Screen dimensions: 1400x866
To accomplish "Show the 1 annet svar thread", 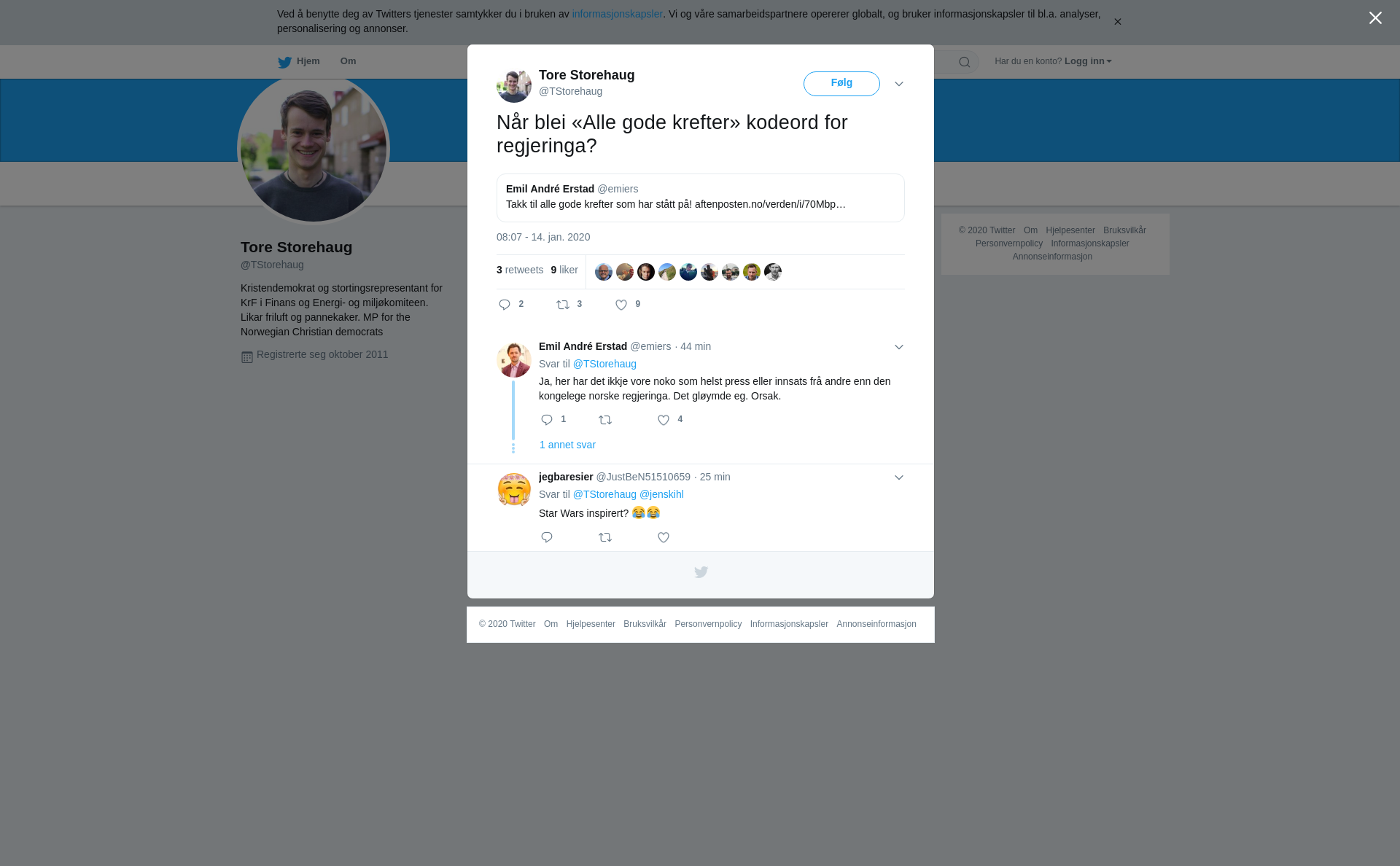I will tap(567, 445).
